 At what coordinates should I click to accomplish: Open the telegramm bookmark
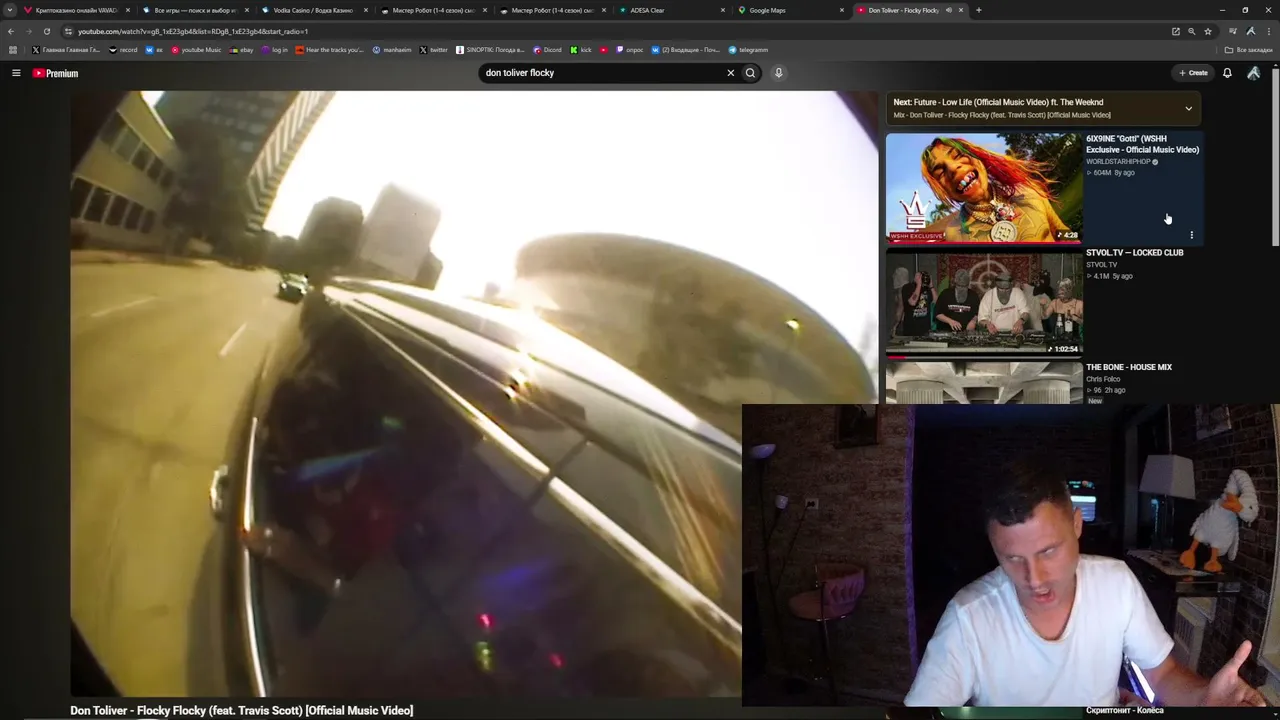click(x=749, y=50)
